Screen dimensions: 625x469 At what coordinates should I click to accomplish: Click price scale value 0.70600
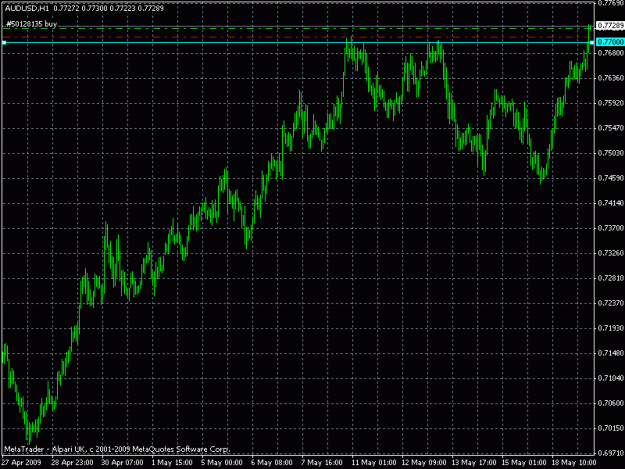611,403
